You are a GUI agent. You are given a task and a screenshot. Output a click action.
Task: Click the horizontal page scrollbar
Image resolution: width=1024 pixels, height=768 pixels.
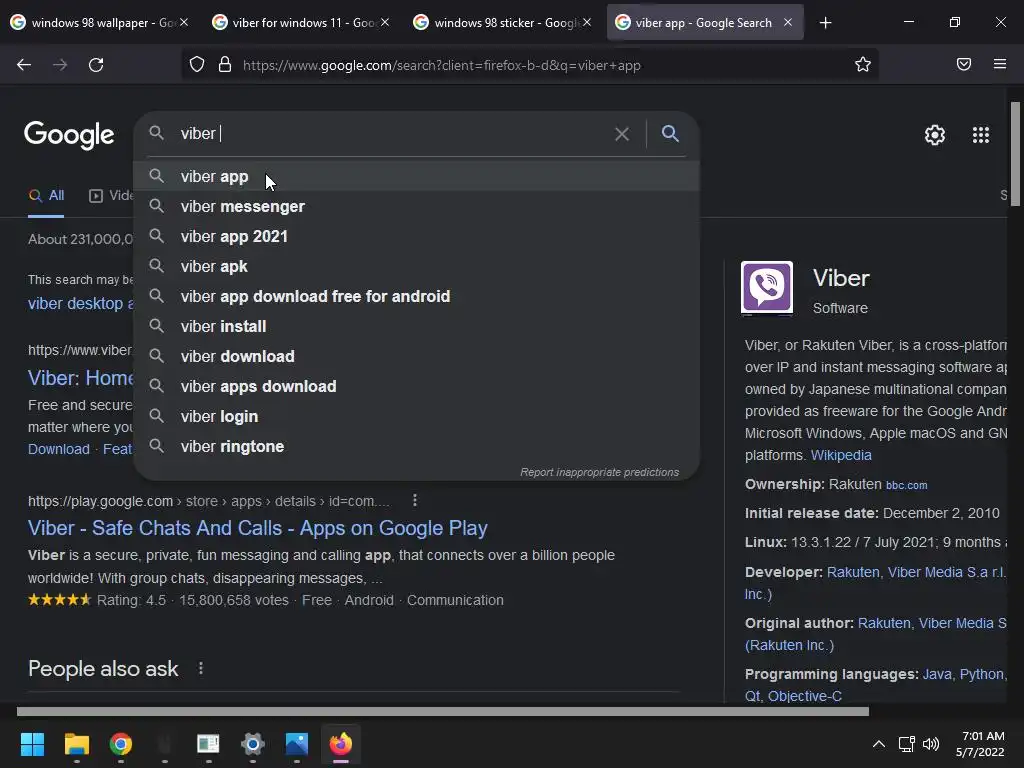point(443,711)
